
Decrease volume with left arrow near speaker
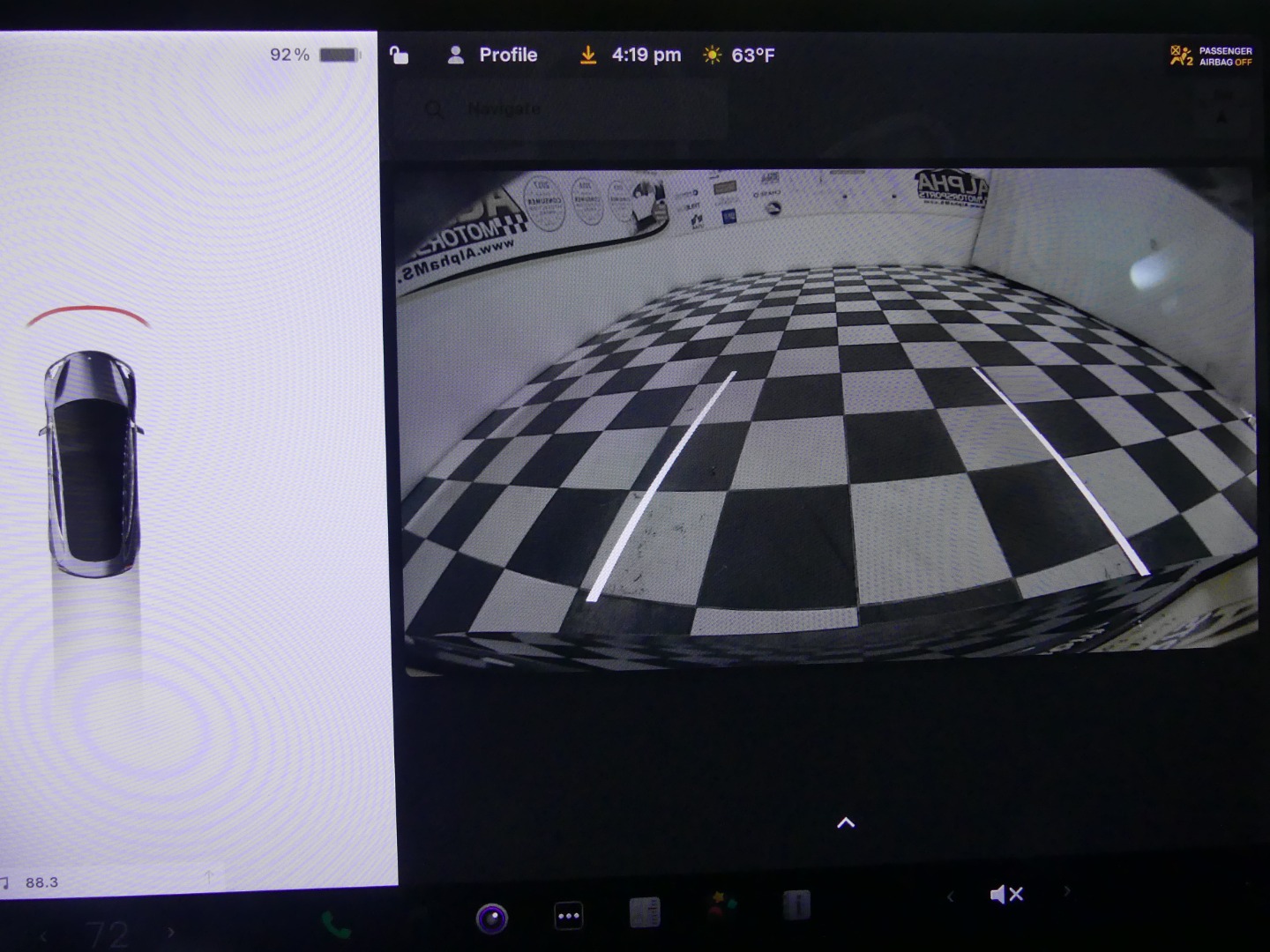pyautogui.click(x=950, y=896)
